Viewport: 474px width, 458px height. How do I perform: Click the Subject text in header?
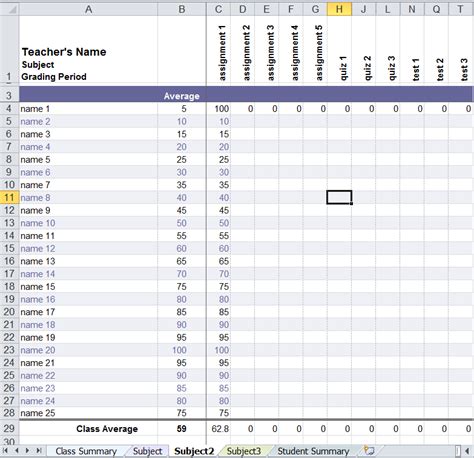[x=38, y=65]
